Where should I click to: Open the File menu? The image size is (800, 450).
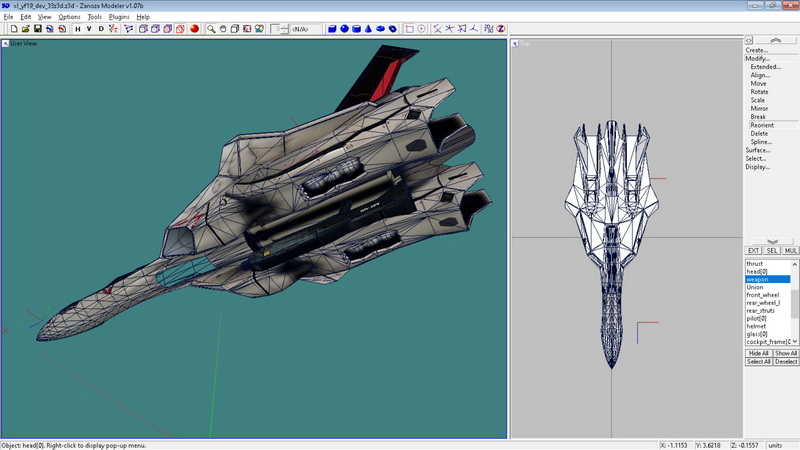tap(8, 17)
